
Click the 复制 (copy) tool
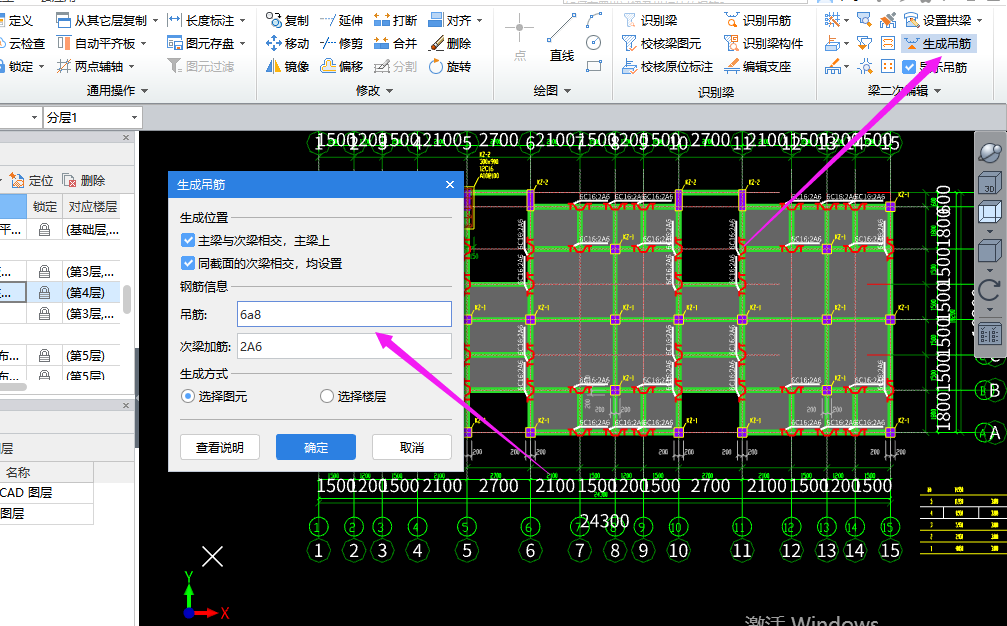[x=287, y=21]
